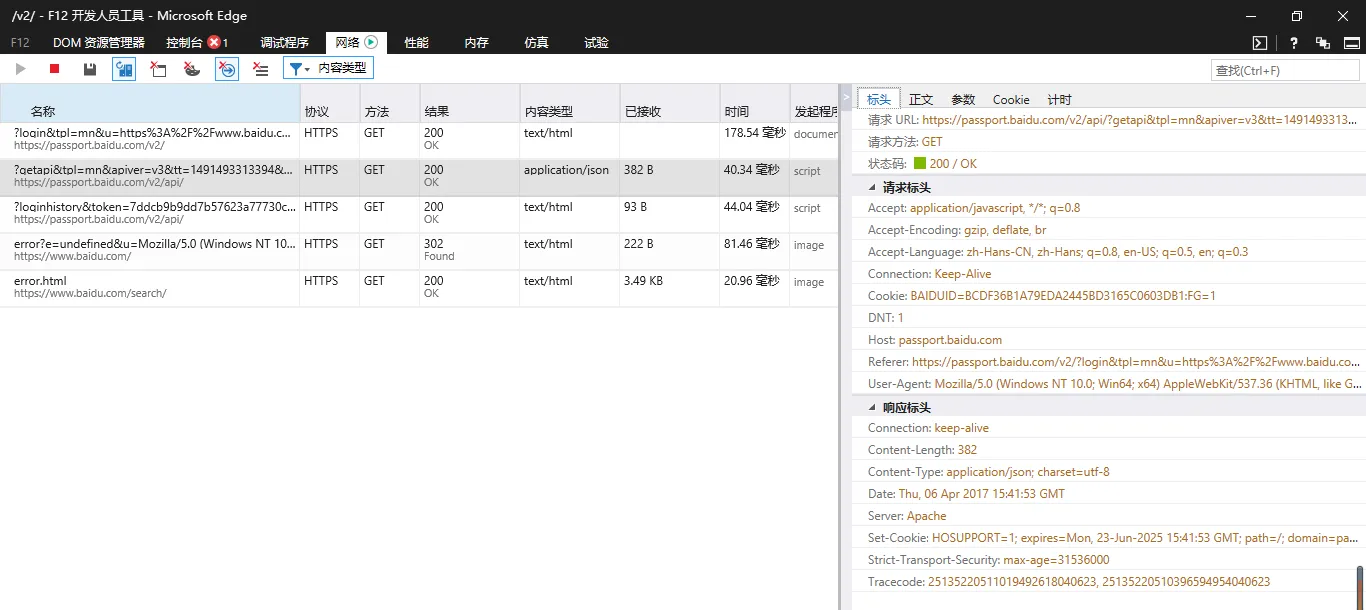The height and width of the screenshot is (610, 1366).
Task: Open the 计时 details tab
Action: (x=1059, y=99)
